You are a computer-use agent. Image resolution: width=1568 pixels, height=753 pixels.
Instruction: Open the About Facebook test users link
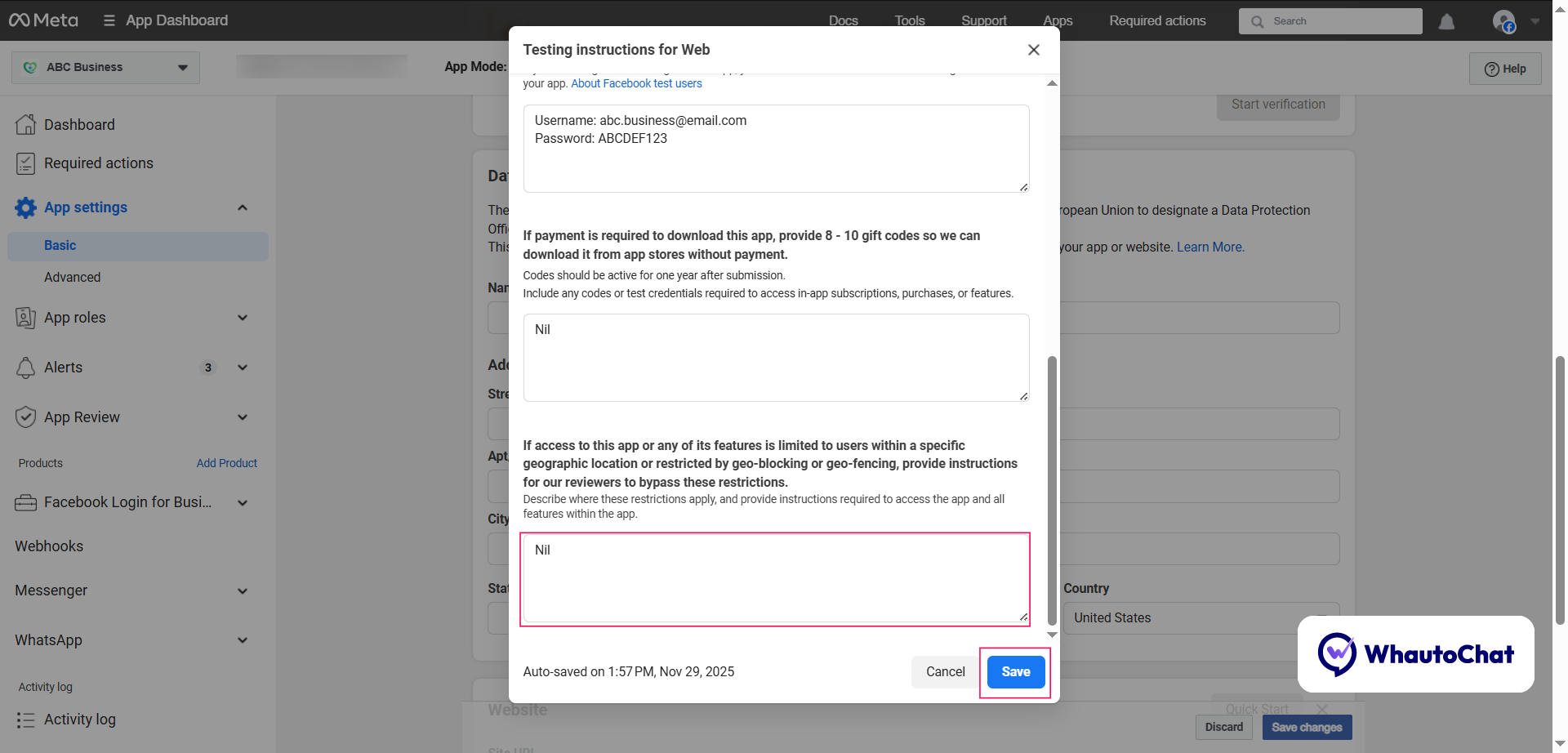(636, 83)
